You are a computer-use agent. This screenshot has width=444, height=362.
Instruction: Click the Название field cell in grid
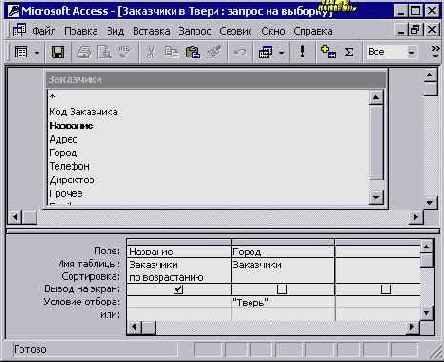pos(179,252)
